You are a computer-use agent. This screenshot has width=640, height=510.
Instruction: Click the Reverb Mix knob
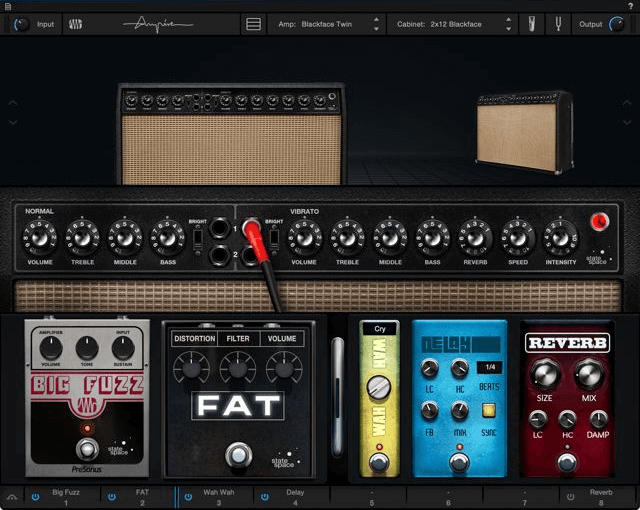coord(589,375)
